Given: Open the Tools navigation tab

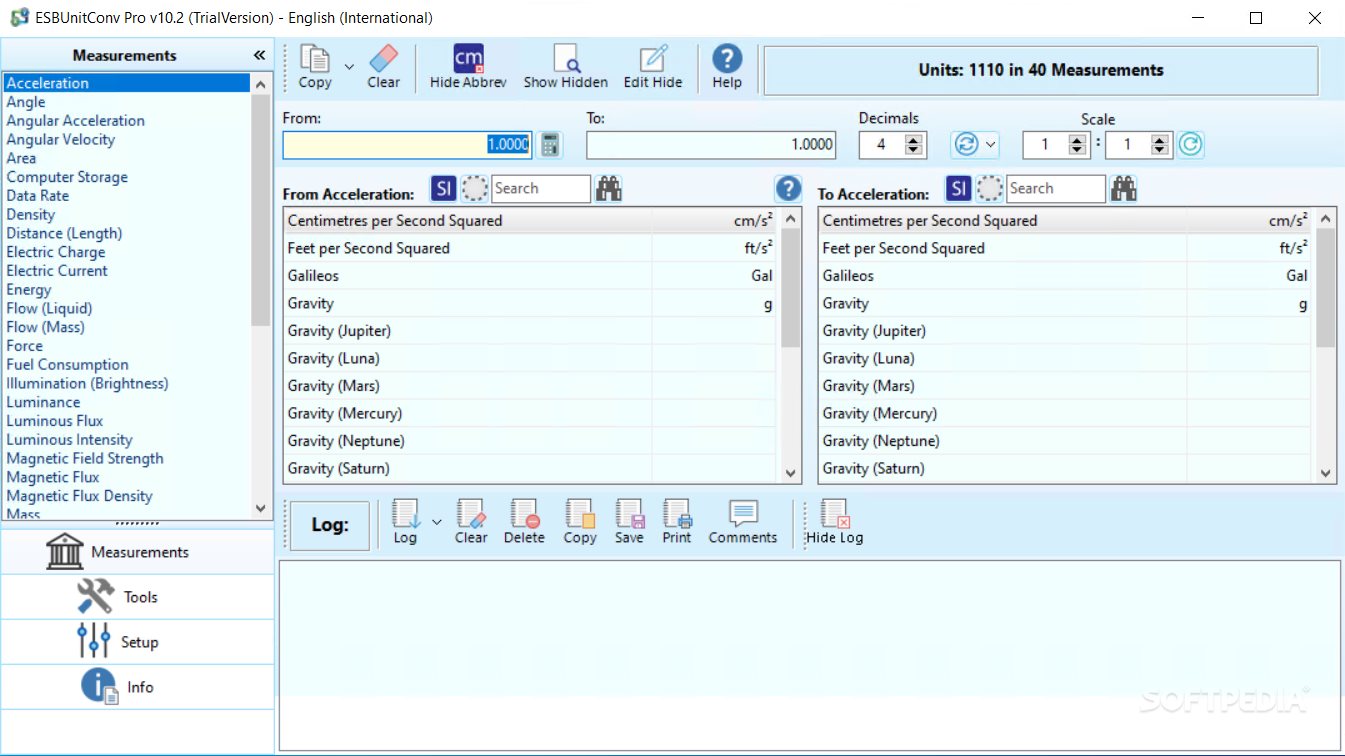Looking at the screenshot, I should click(137, 597).
